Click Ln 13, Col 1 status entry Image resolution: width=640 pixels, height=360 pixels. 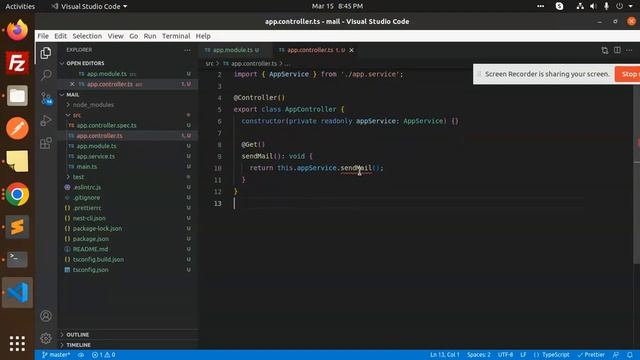pos(444,355)
